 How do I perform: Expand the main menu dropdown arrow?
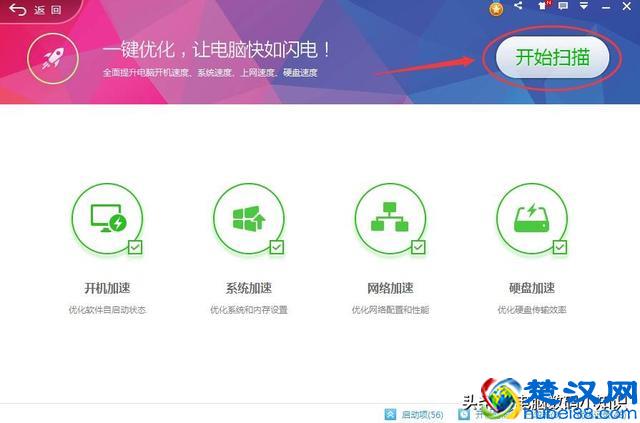point(584,6)
